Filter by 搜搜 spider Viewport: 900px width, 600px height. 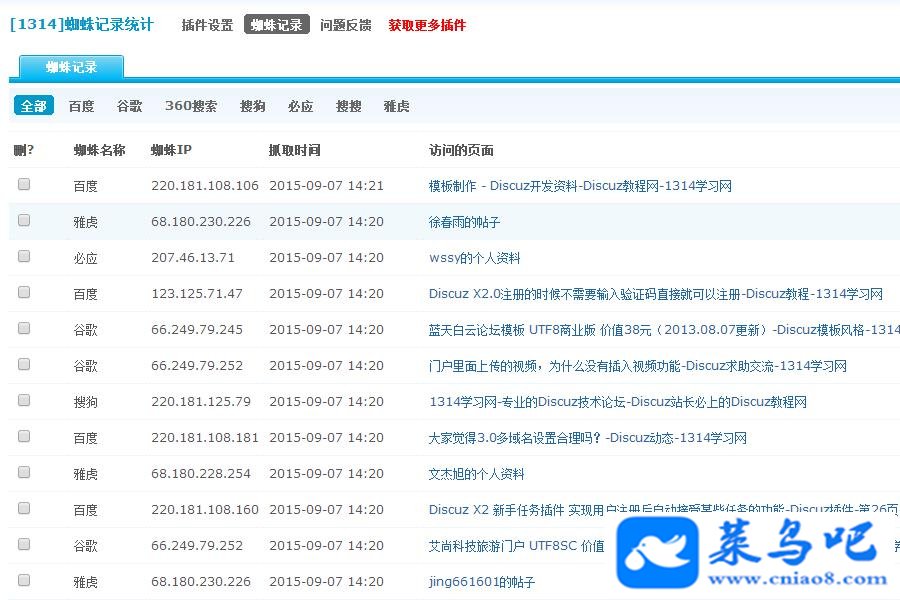tap(348, 106)
